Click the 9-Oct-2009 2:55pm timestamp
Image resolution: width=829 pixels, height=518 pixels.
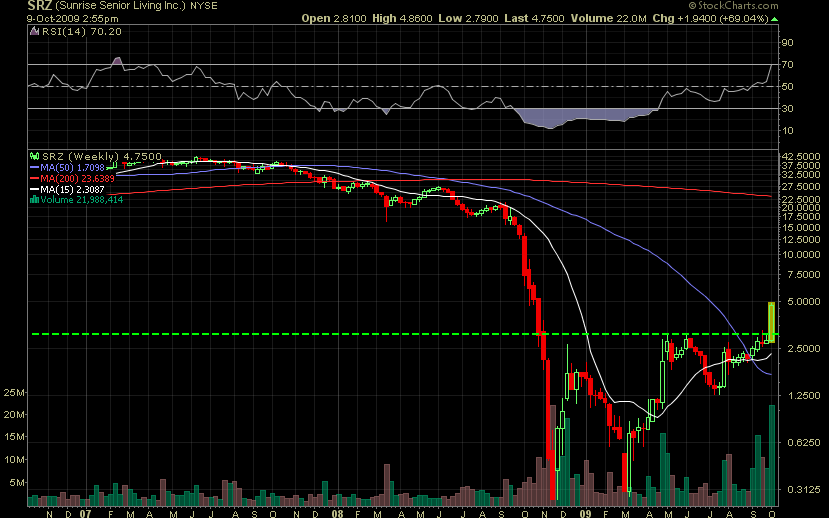[72, 18]
